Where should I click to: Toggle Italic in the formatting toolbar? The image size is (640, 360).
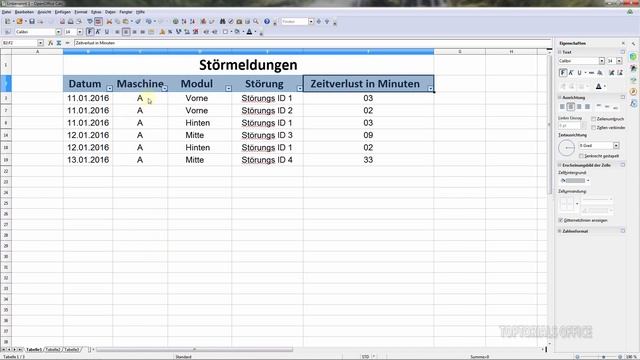98,32
